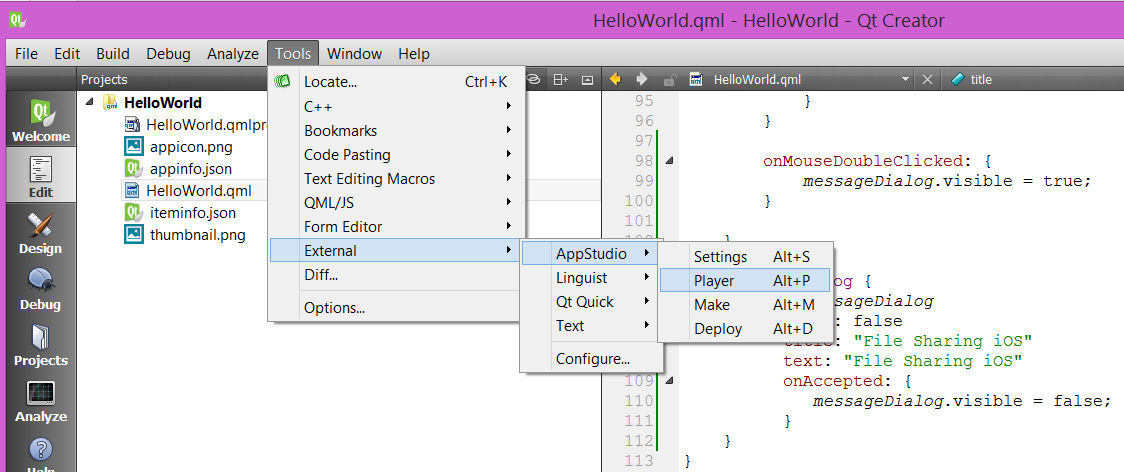Close the HelloWorld.qml document with X
Viewport: 1124px width, 472px height.
927,80
